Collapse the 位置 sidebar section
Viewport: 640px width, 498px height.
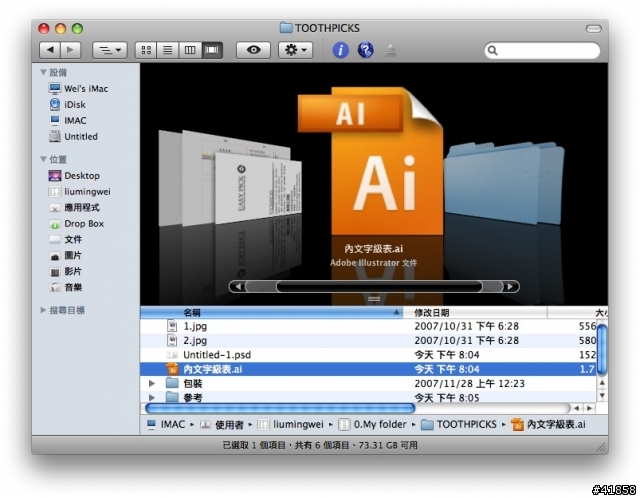[43, 159]
